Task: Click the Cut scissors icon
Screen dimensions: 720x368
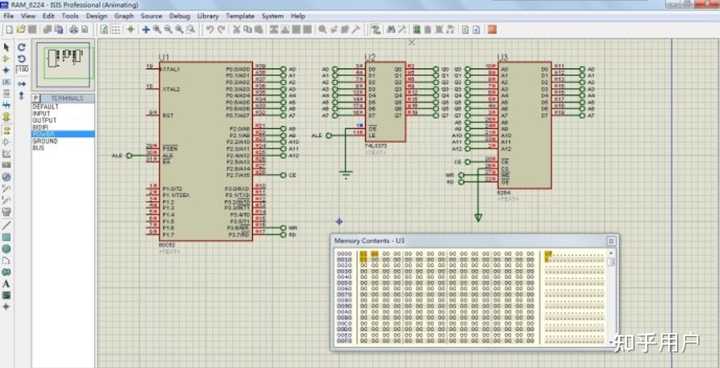Action: (236, 30)
